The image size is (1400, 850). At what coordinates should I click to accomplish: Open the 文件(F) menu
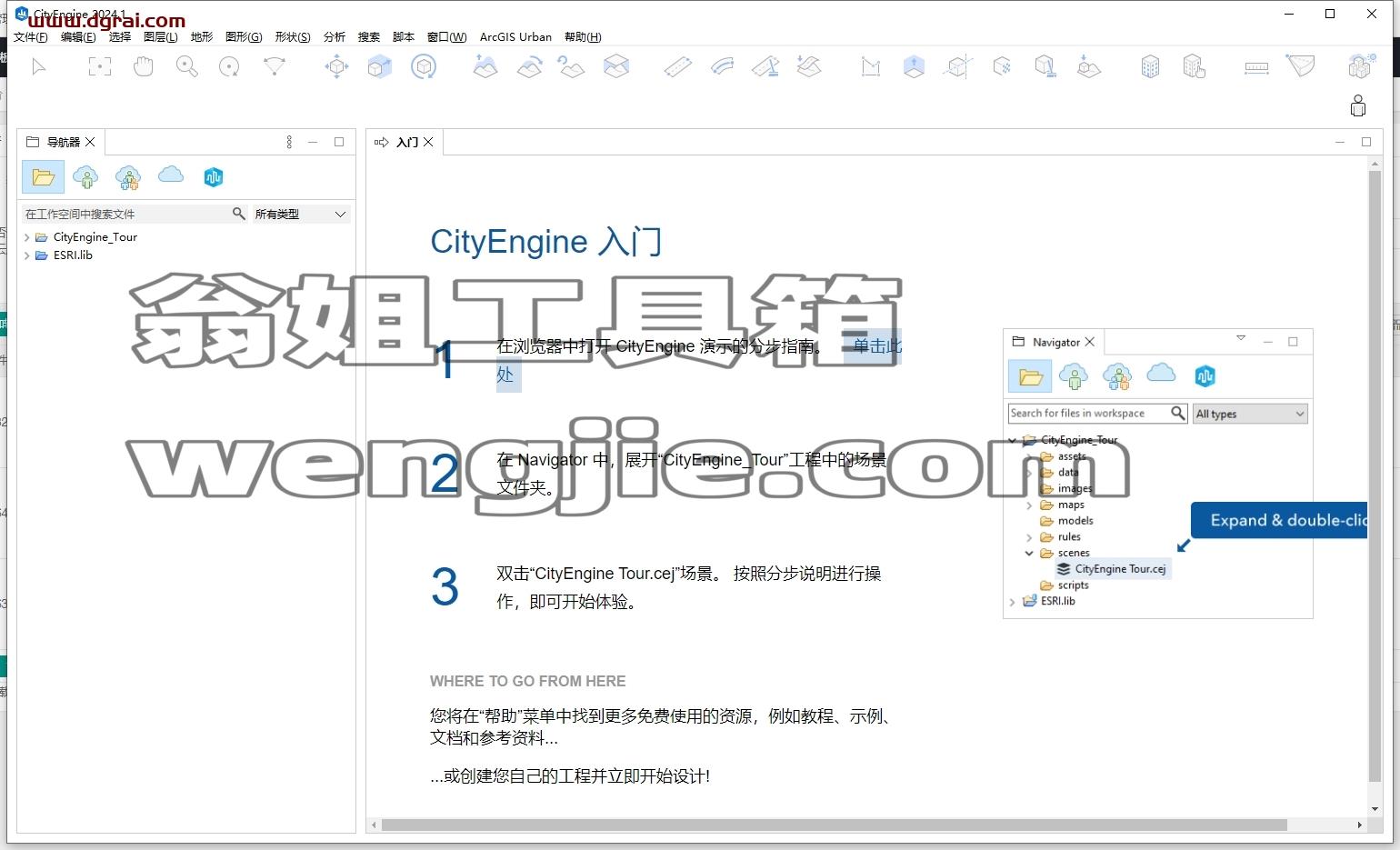[31, 37]
